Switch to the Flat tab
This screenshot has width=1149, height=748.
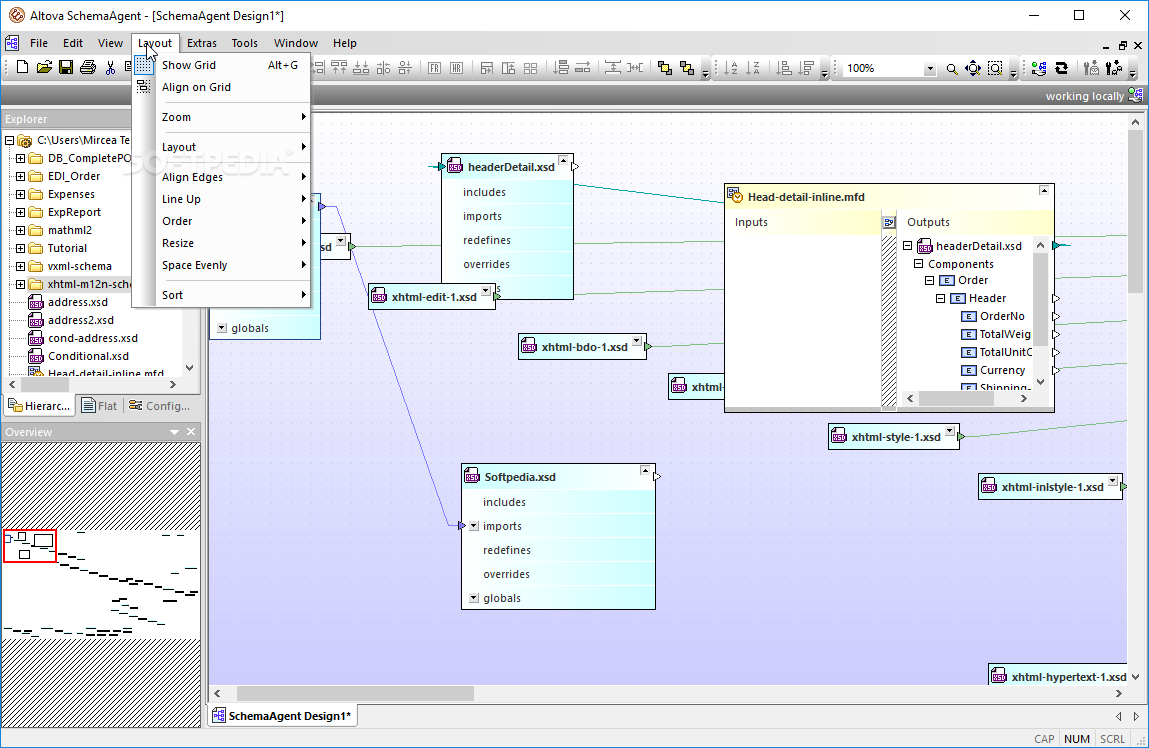coord(100,406)
